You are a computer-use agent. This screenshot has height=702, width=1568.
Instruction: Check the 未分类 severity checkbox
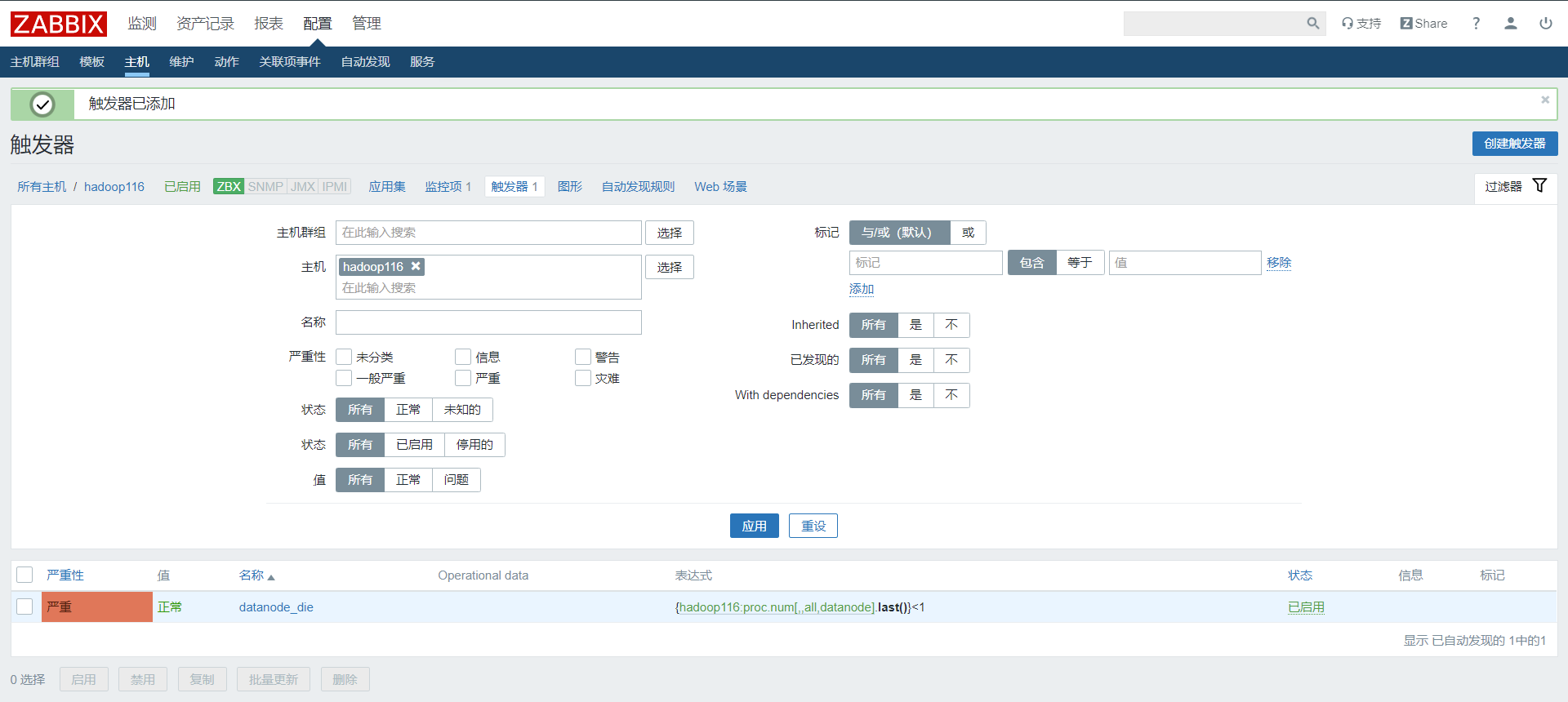tap(344, 357)
